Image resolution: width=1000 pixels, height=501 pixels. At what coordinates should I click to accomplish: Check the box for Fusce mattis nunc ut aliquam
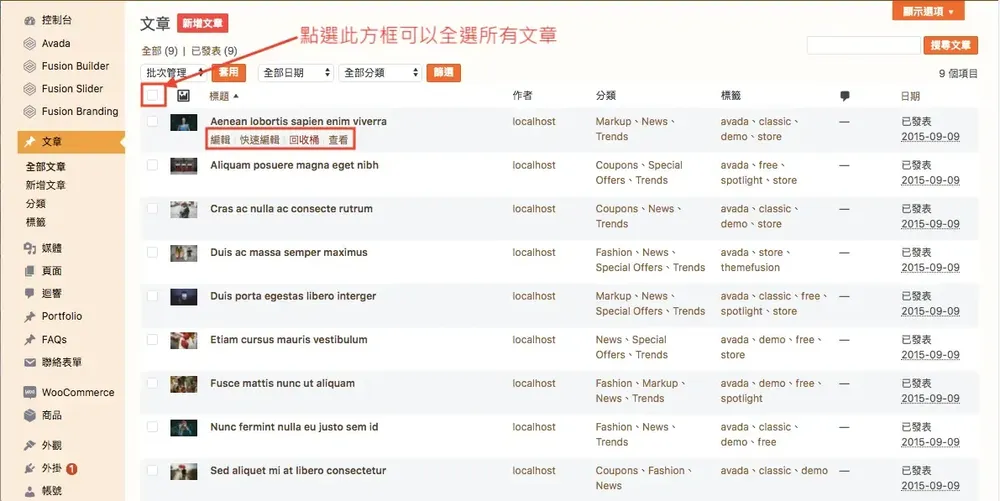152,383
